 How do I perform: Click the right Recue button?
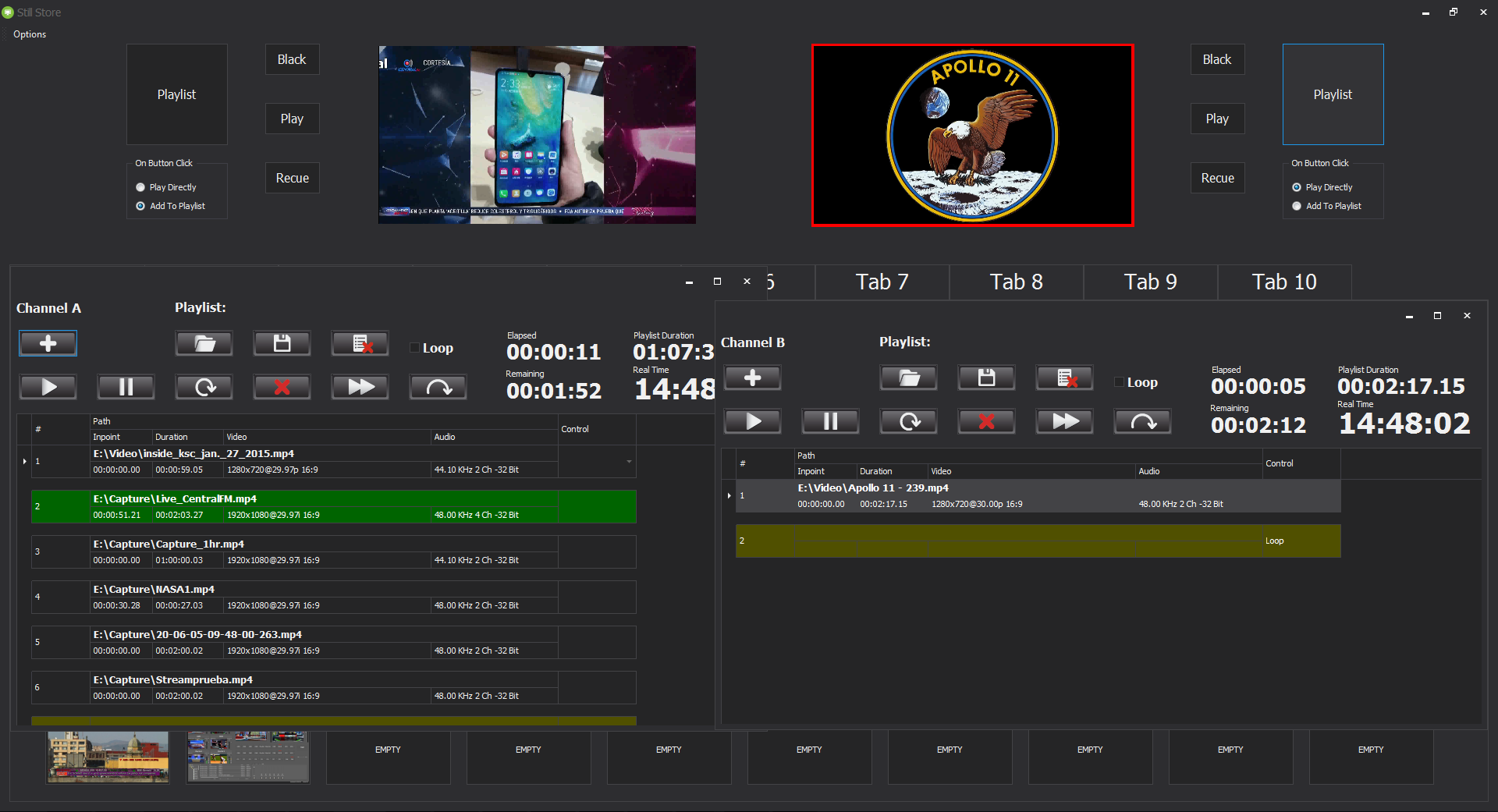coord(1217,178)
